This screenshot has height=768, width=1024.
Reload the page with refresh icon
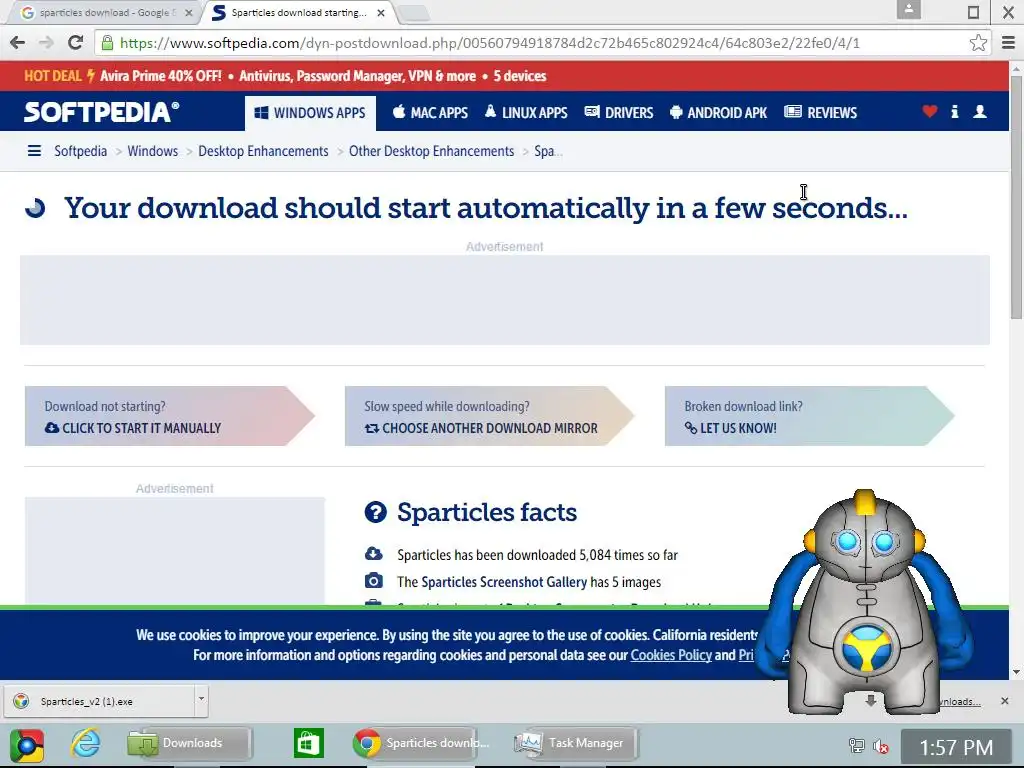click(75, 42)
